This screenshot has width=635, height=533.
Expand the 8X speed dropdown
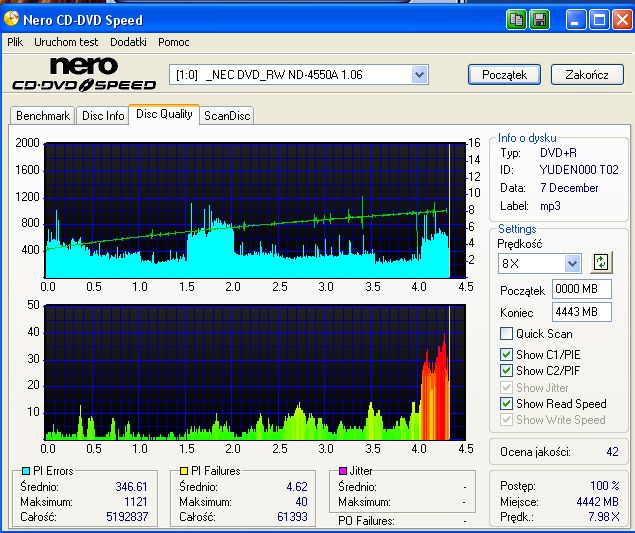coord(572,264)
